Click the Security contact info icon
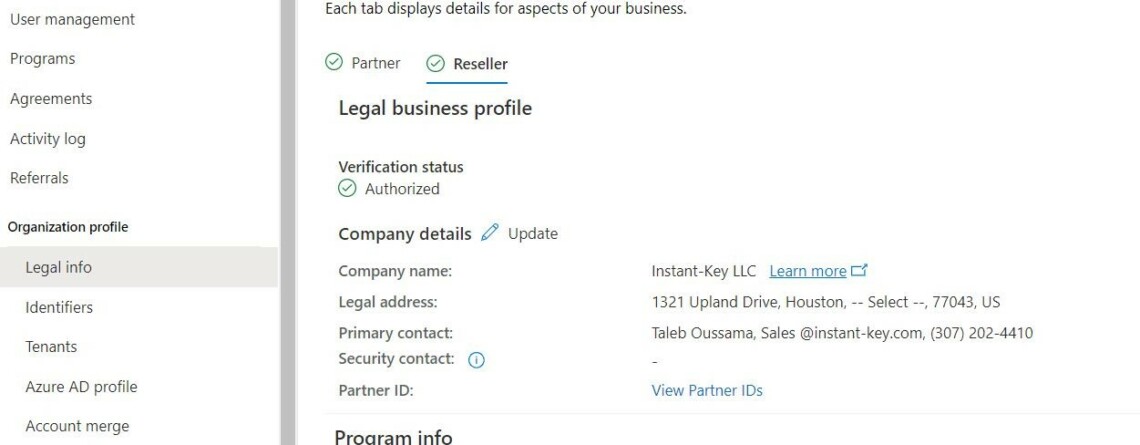1140x445 pixels. pyautogui.click(x=476, y=360)
